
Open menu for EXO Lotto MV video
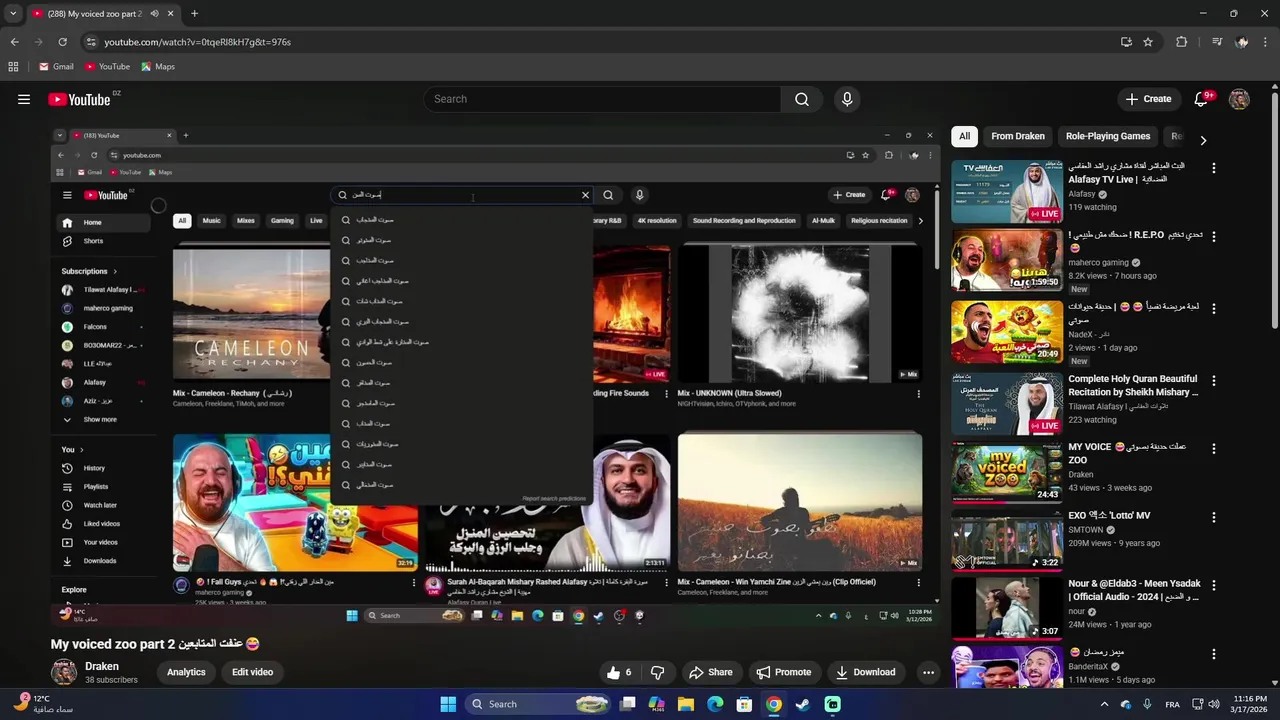point(1214,518)
